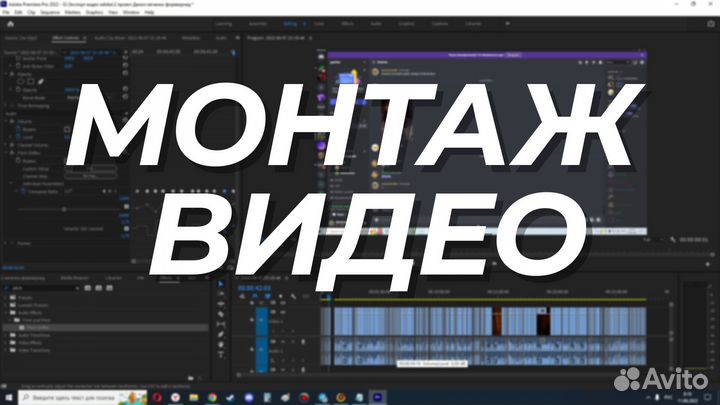Open the Program monitor settings wrench
The image size is (720, 405).
pyautogui.click(x=673, y=240)
